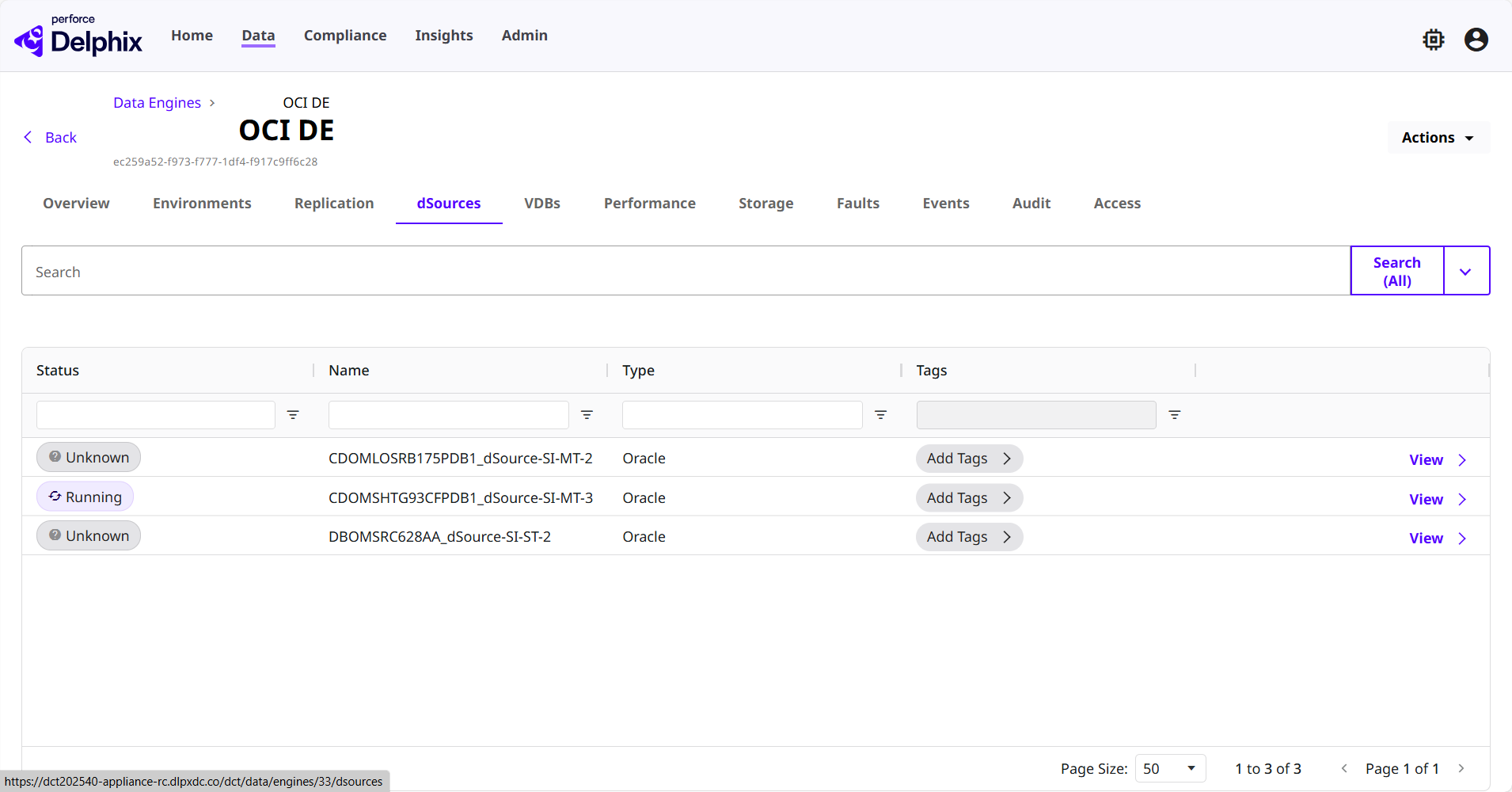1512x792 pixels.
Task: Click Unknown status badge for CDOMLOSRB175PDB1
Action: coord(89,457)
